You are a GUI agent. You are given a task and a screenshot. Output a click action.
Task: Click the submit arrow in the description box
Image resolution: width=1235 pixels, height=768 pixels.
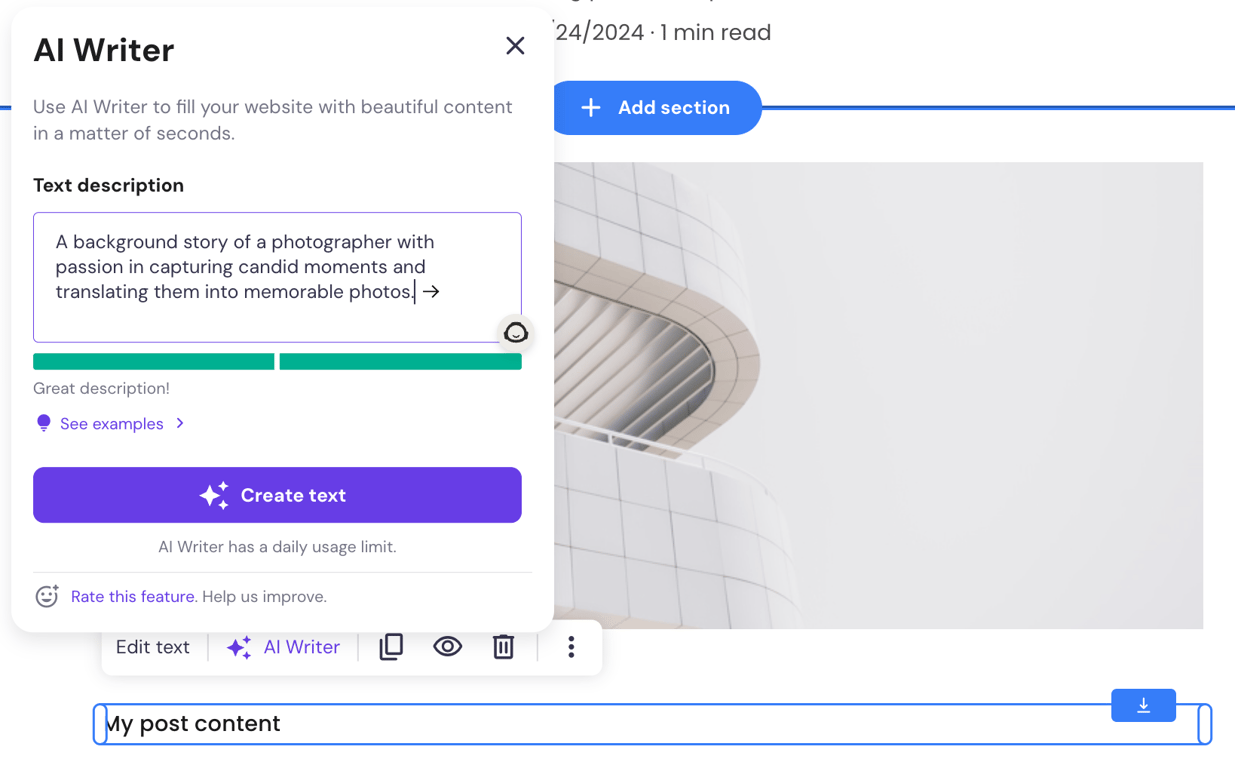point(430,291)
